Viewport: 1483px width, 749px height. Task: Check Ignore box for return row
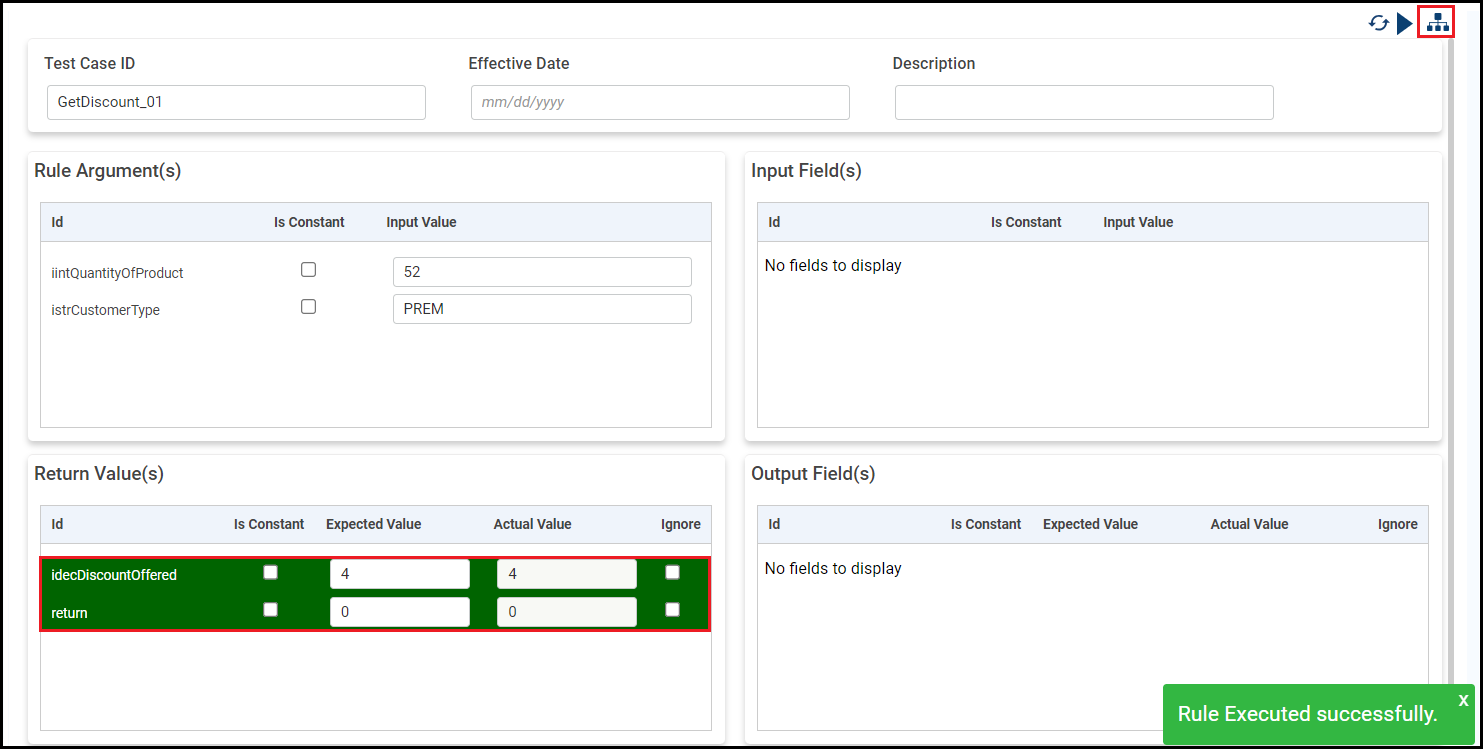click(672, 610)
